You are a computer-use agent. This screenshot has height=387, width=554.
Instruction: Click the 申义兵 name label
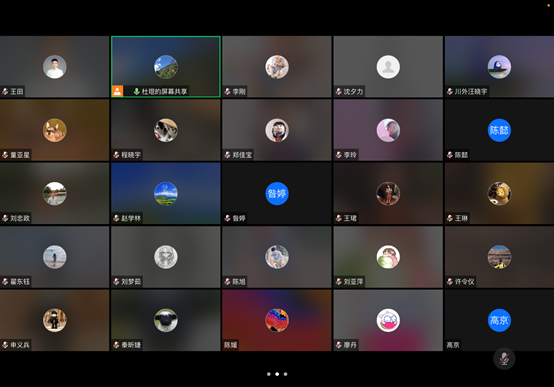point(20,345)
